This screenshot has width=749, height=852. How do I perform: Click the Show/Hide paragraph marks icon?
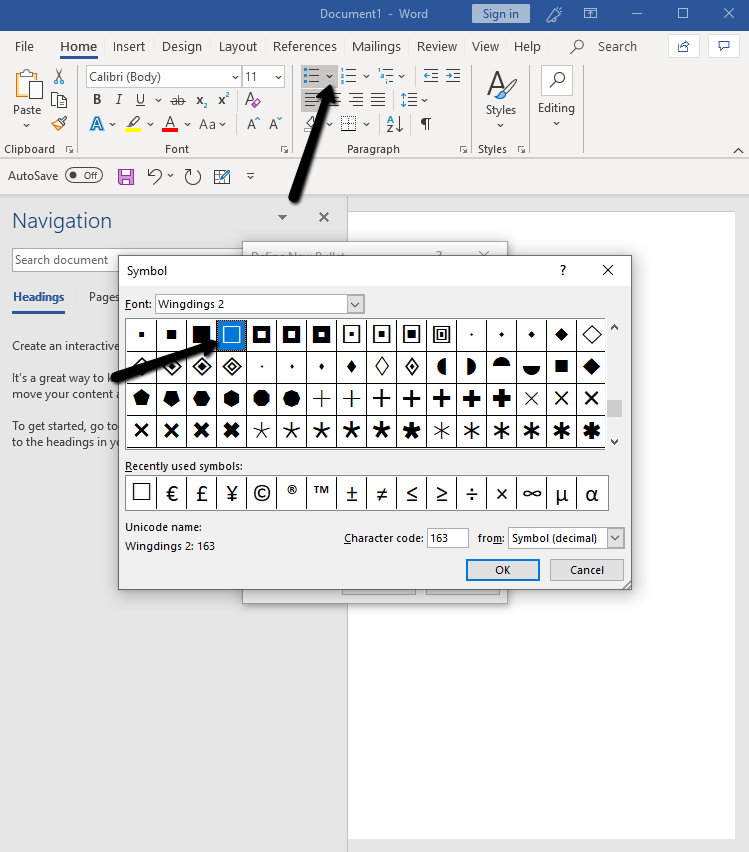coord(426,124)
